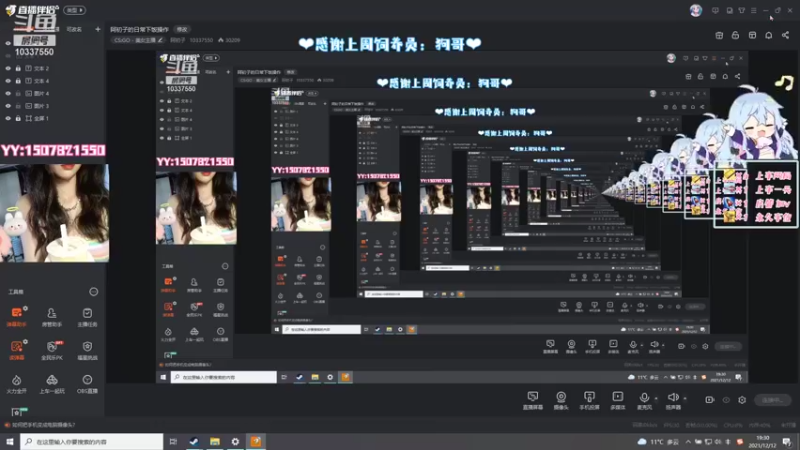This screenshot has width=800, height=450.
Task: Click the bell notification icon in top-right toolbar
Action: coord(768,35)
